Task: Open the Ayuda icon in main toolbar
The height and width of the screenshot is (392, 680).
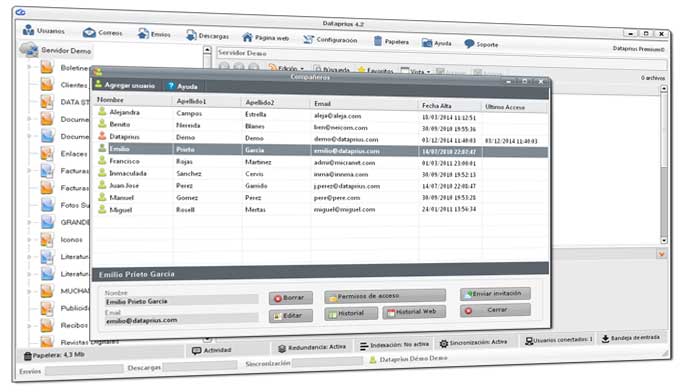Action: 427,43
